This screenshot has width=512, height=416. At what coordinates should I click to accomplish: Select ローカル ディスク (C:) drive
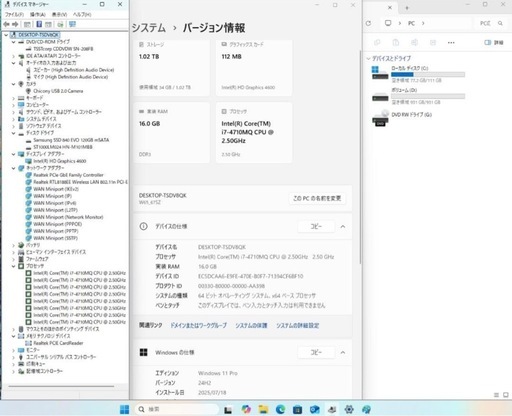click(x=418, y=74)
